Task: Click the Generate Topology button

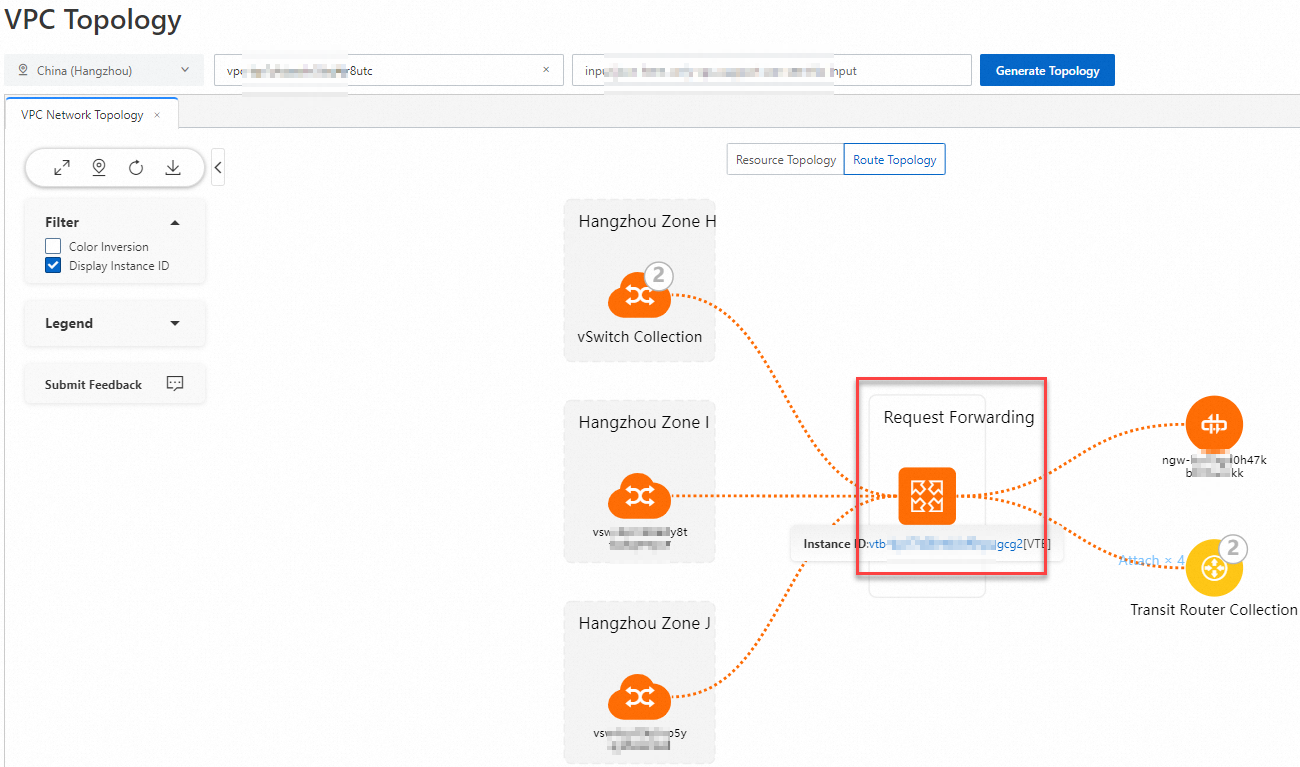Action: point(1047,71)
